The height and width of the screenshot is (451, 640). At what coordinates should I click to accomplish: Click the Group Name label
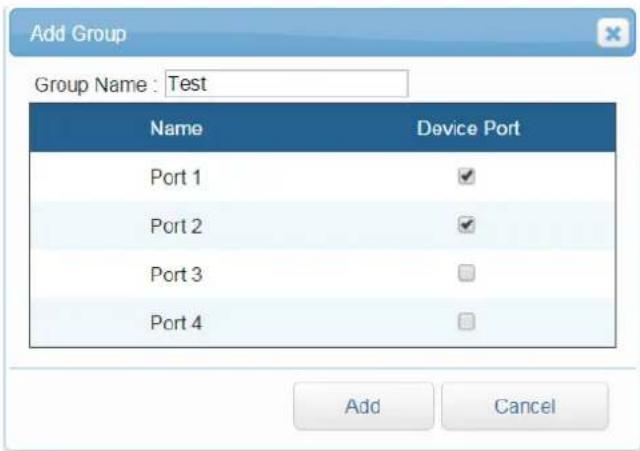(x=96, y=85)
